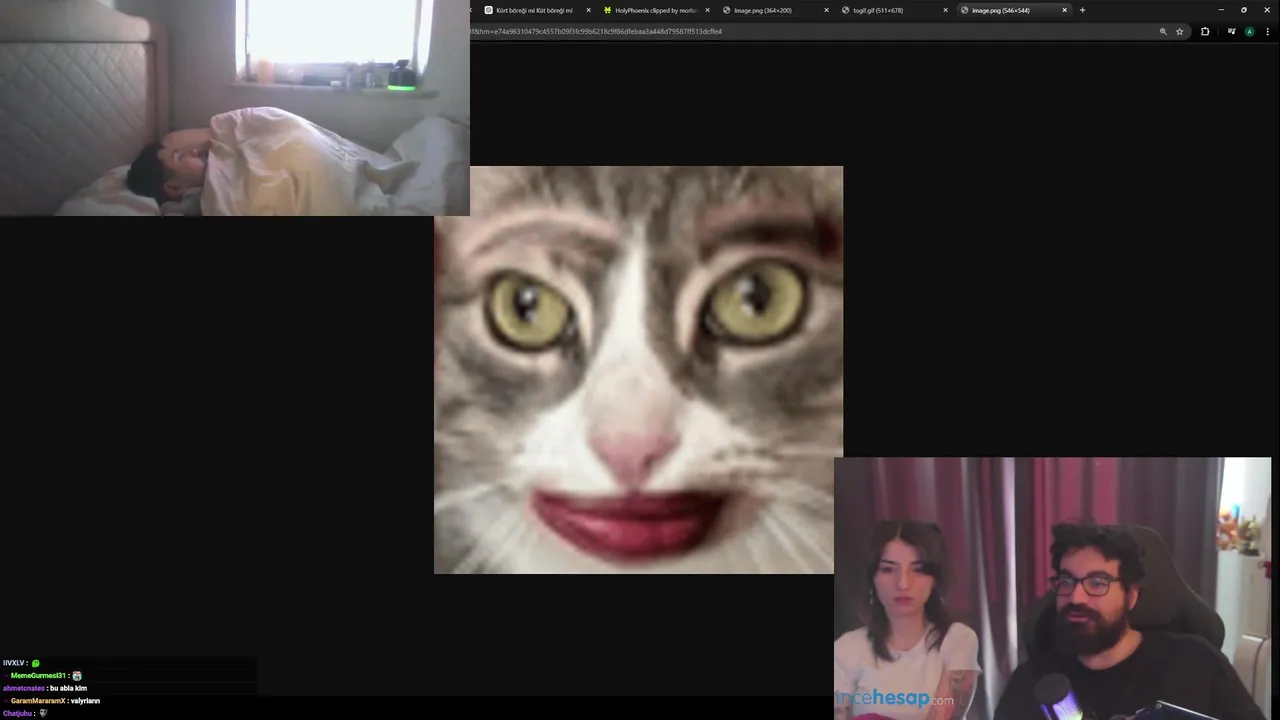
Task: Click the address bar URL text
Action: (597, 31)
